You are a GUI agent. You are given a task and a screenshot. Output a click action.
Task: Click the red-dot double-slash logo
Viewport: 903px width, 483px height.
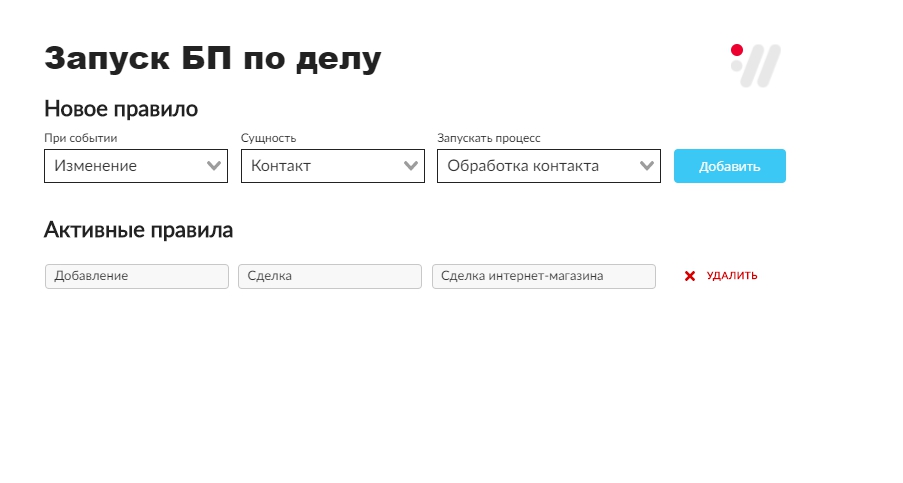[x=757, y=65]
